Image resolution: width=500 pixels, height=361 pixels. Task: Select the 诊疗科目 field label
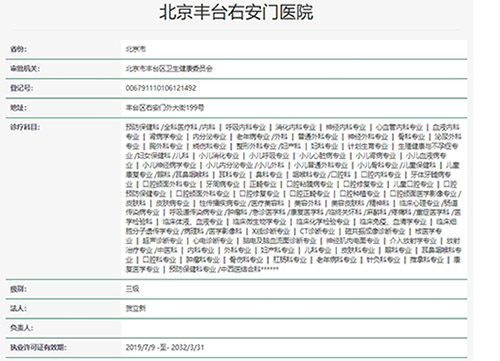click(25, 127)
